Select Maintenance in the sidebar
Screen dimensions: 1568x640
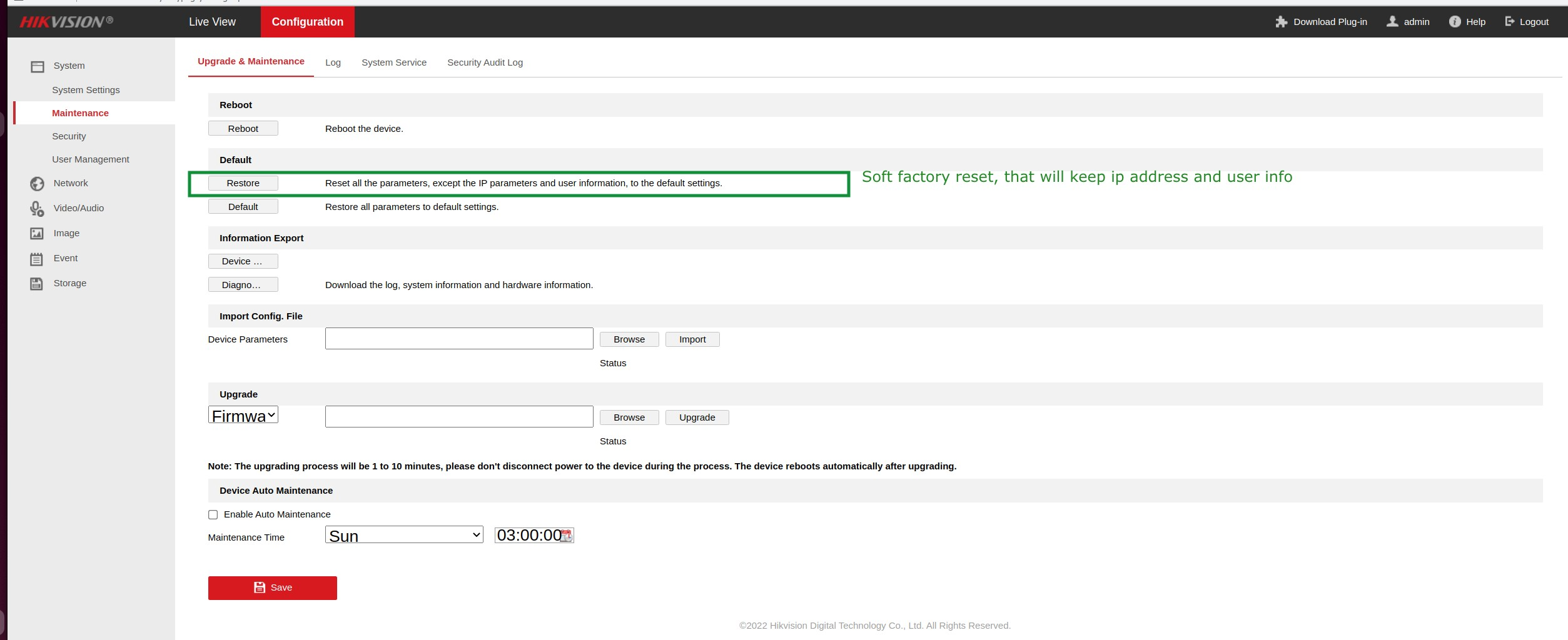tap(94, 113)
